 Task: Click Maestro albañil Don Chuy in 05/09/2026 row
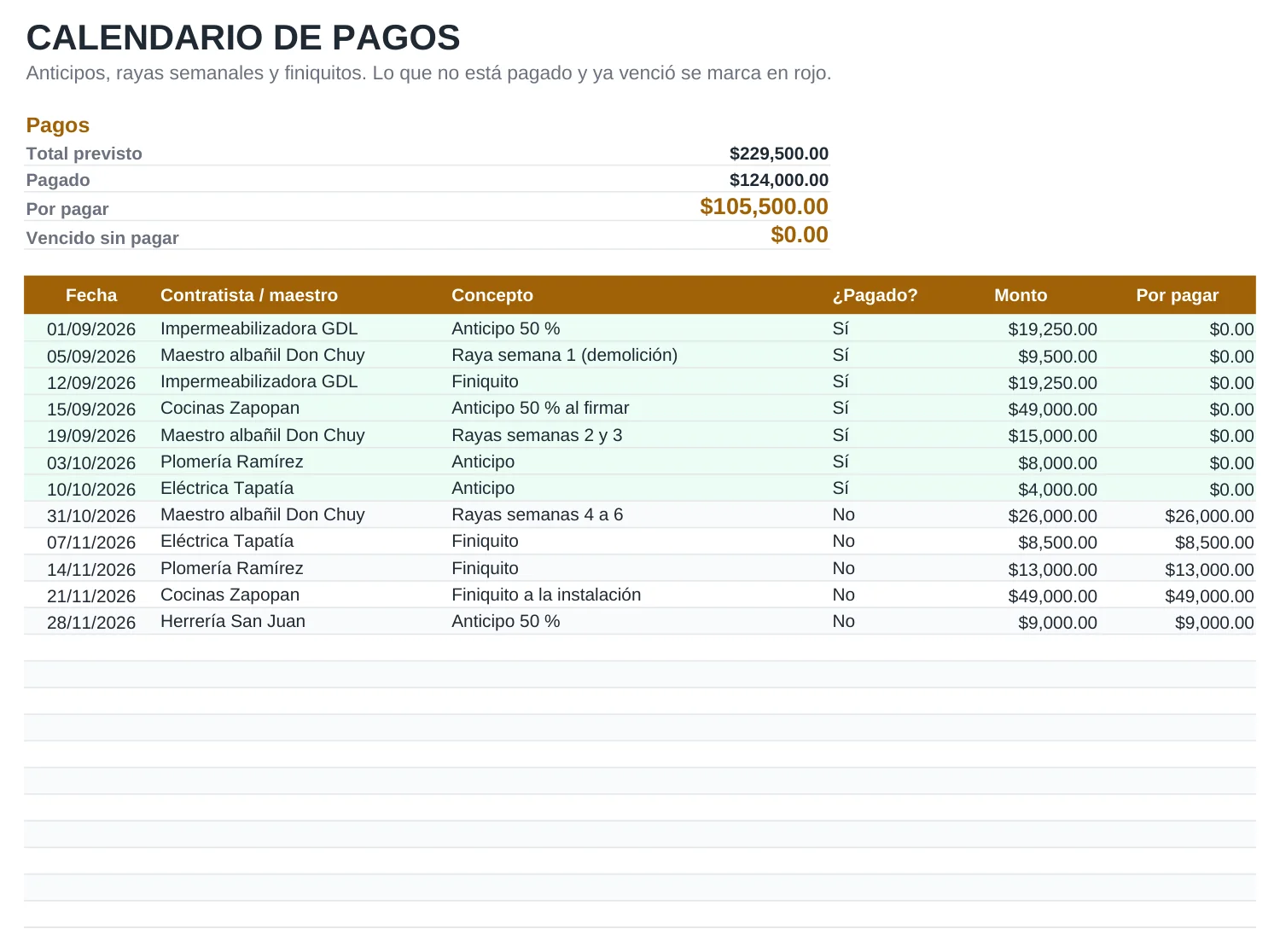pyautogui.click(x=263, y=355)
